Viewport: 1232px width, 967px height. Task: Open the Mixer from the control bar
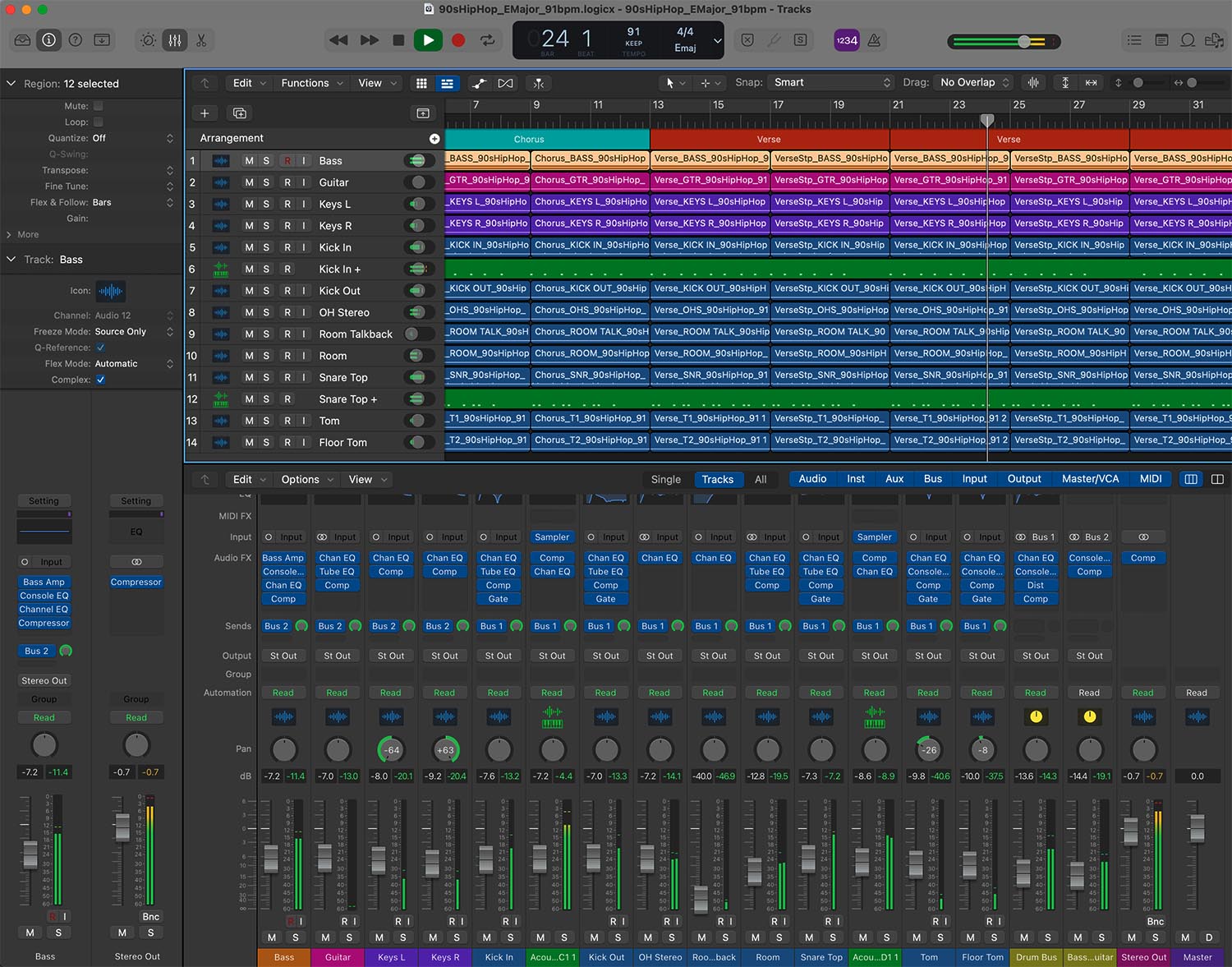pos(175,40)
